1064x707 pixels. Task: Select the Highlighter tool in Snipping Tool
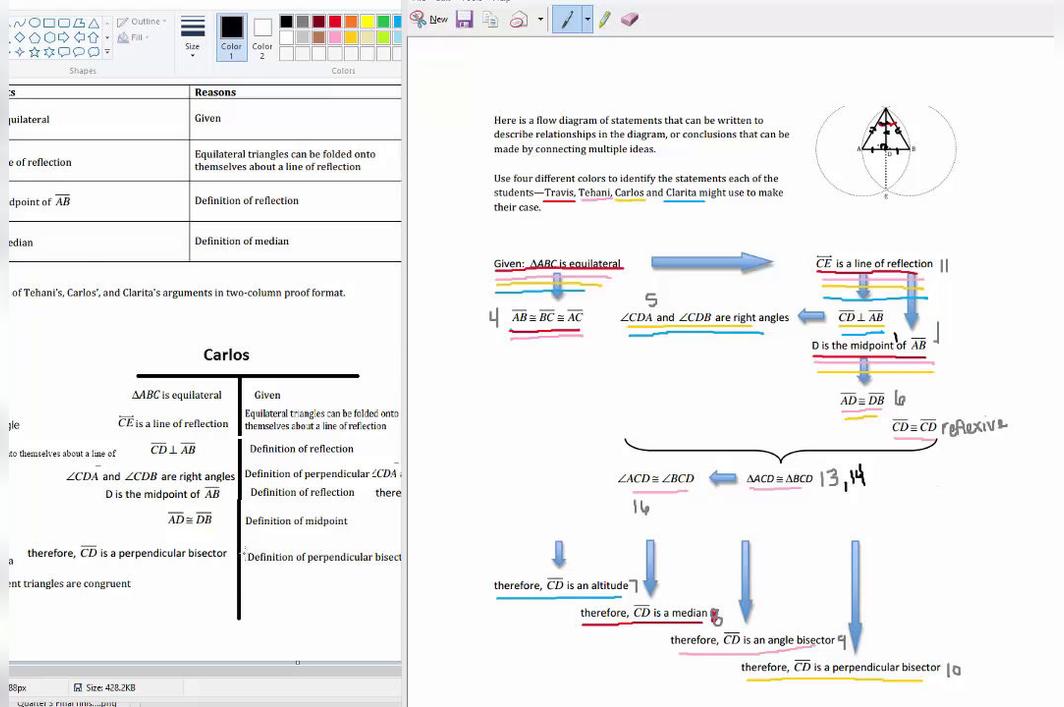604,19
